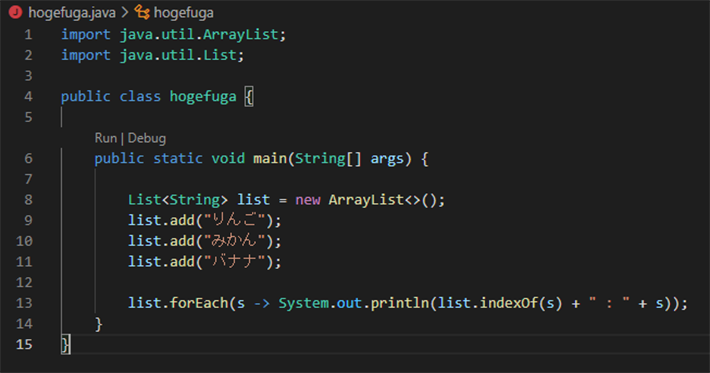Click the hogefuga class symbol icon

click(142, 13)
